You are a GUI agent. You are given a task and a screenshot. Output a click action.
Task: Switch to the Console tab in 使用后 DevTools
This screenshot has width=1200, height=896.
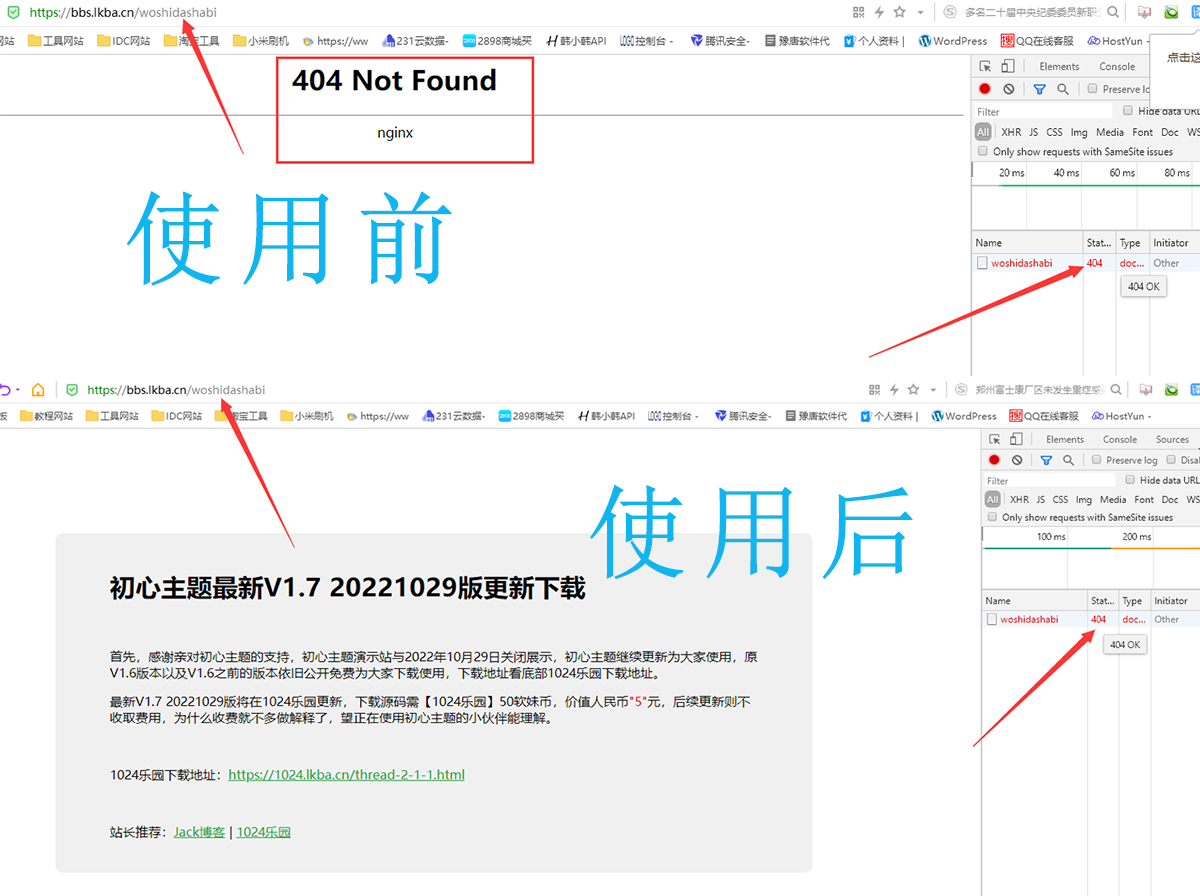[1120, 439]
